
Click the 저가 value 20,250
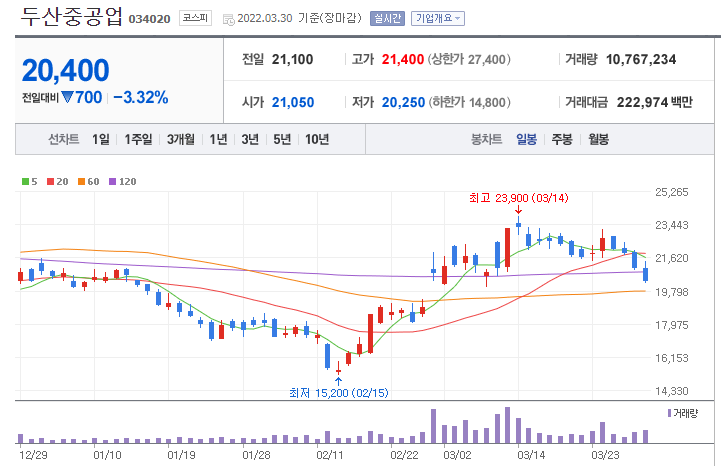point(403,102)
